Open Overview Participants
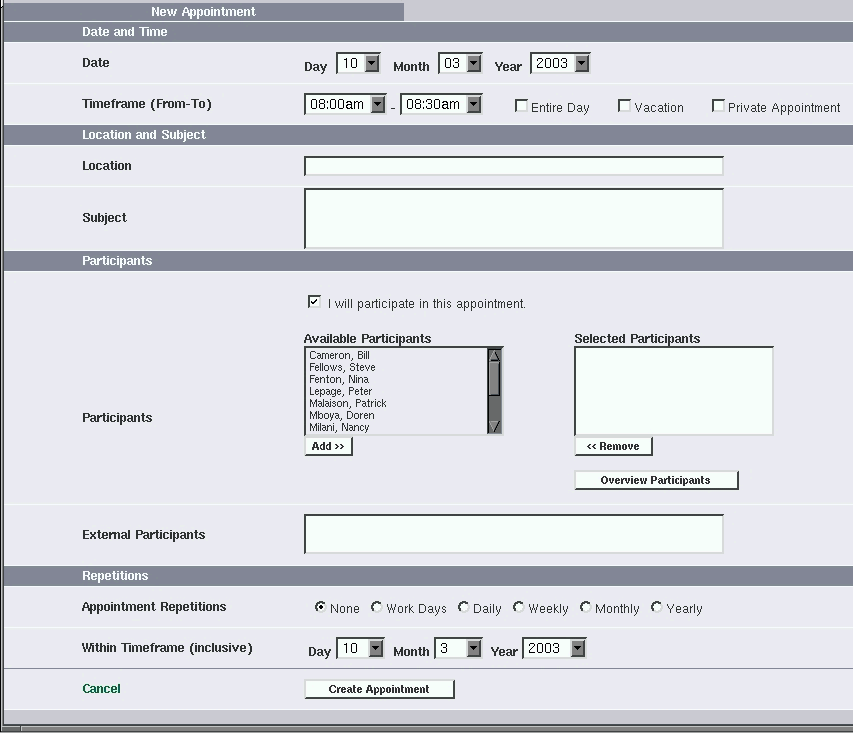Screen dimensions: 853x733 click(656, 480)
